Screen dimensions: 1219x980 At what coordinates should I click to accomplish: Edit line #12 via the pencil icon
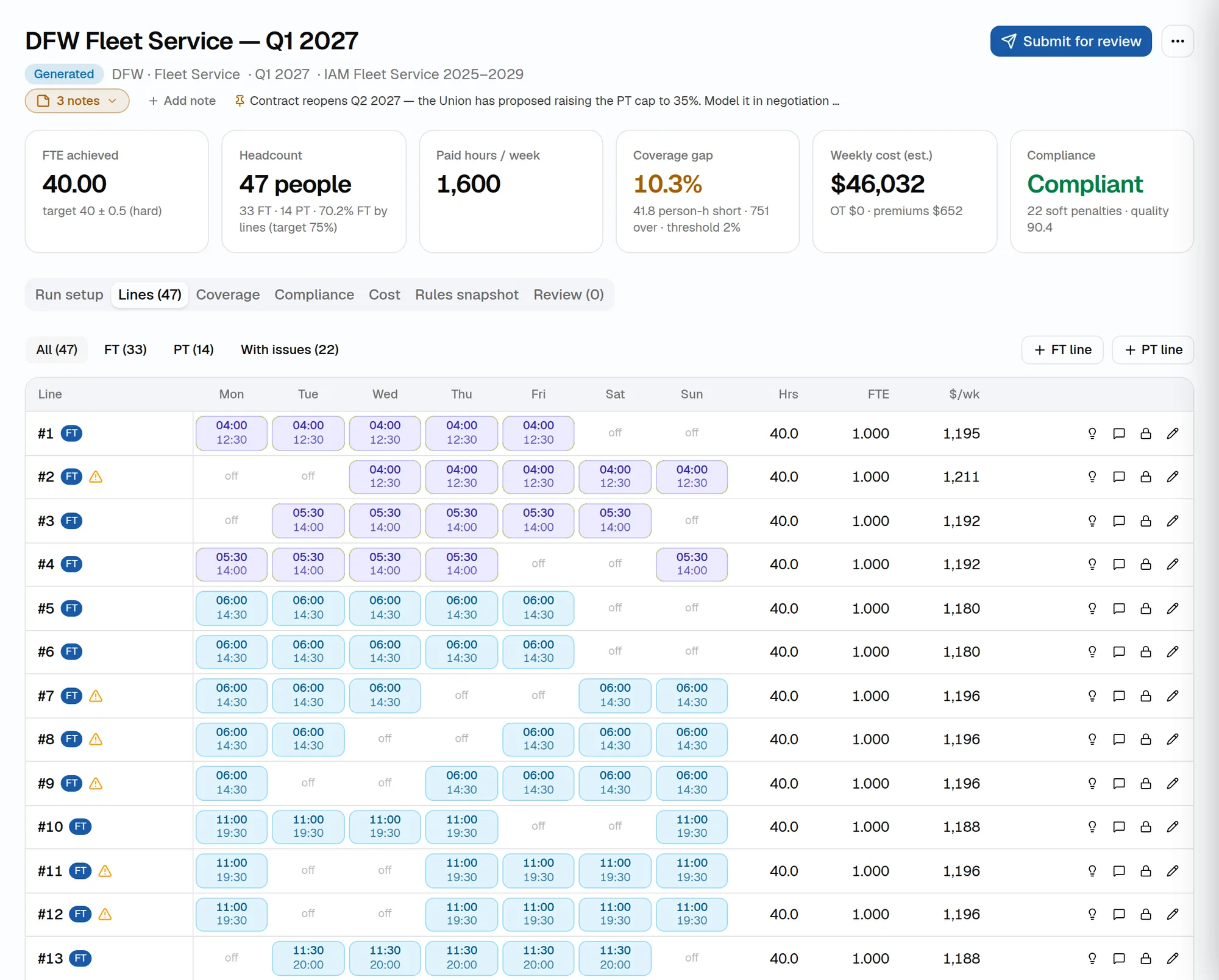1173,914
